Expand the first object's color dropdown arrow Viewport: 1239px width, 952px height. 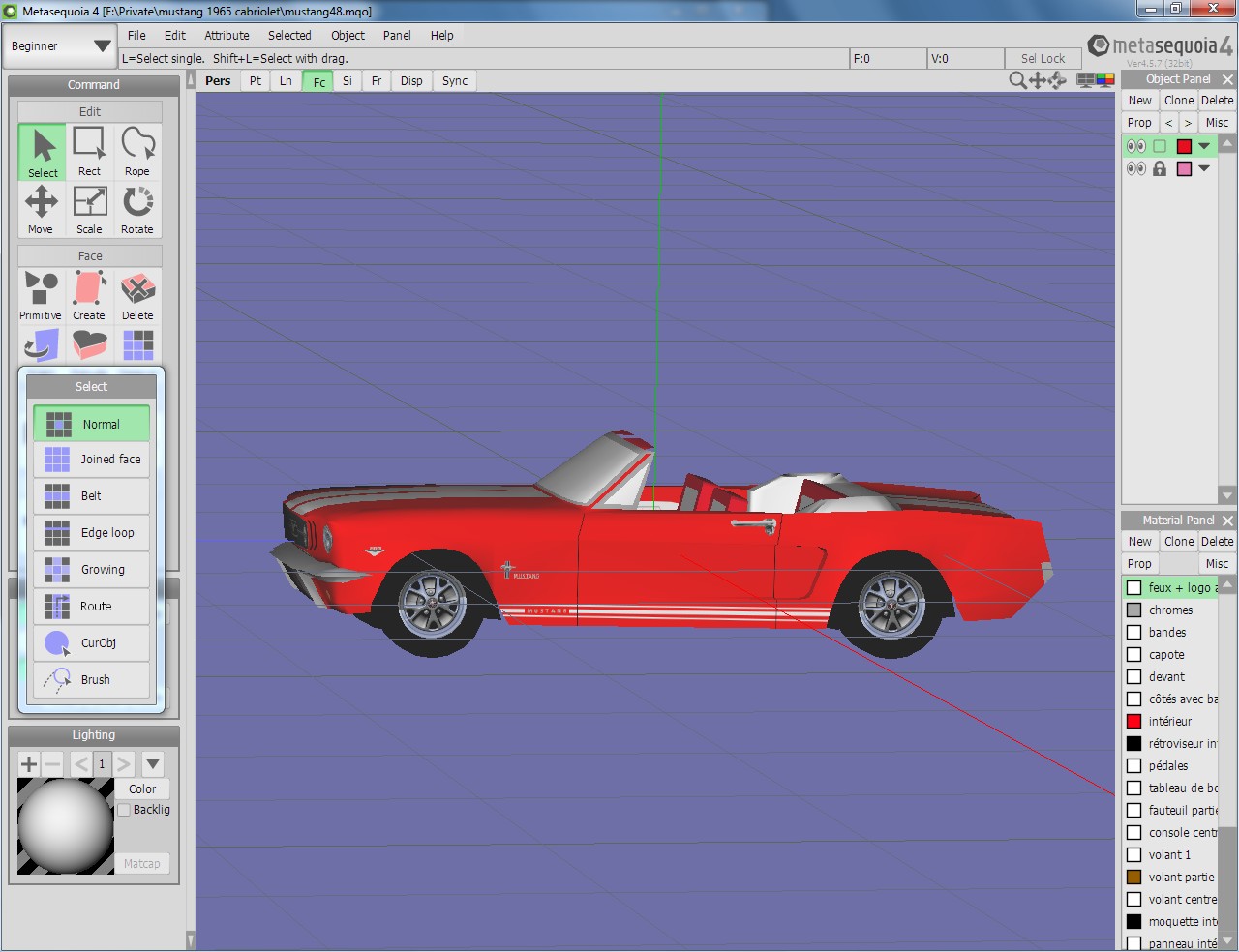coord(1204,146)
